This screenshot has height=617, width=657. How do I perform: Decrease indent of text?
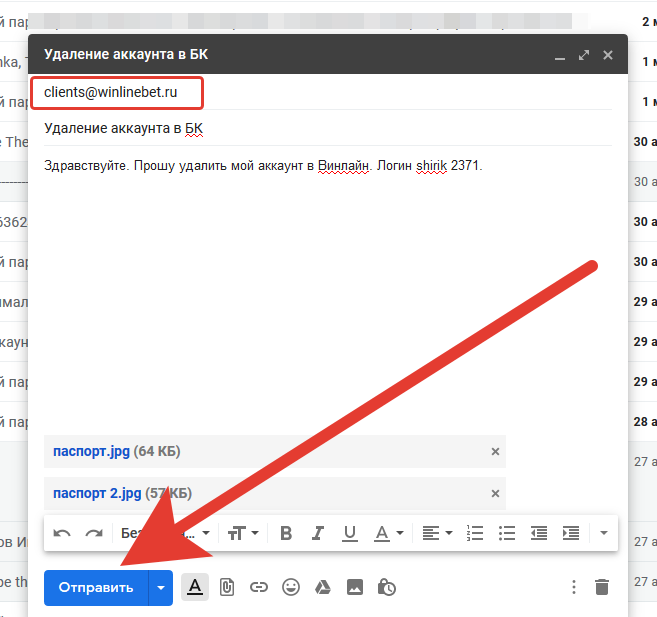coord(539,533)
